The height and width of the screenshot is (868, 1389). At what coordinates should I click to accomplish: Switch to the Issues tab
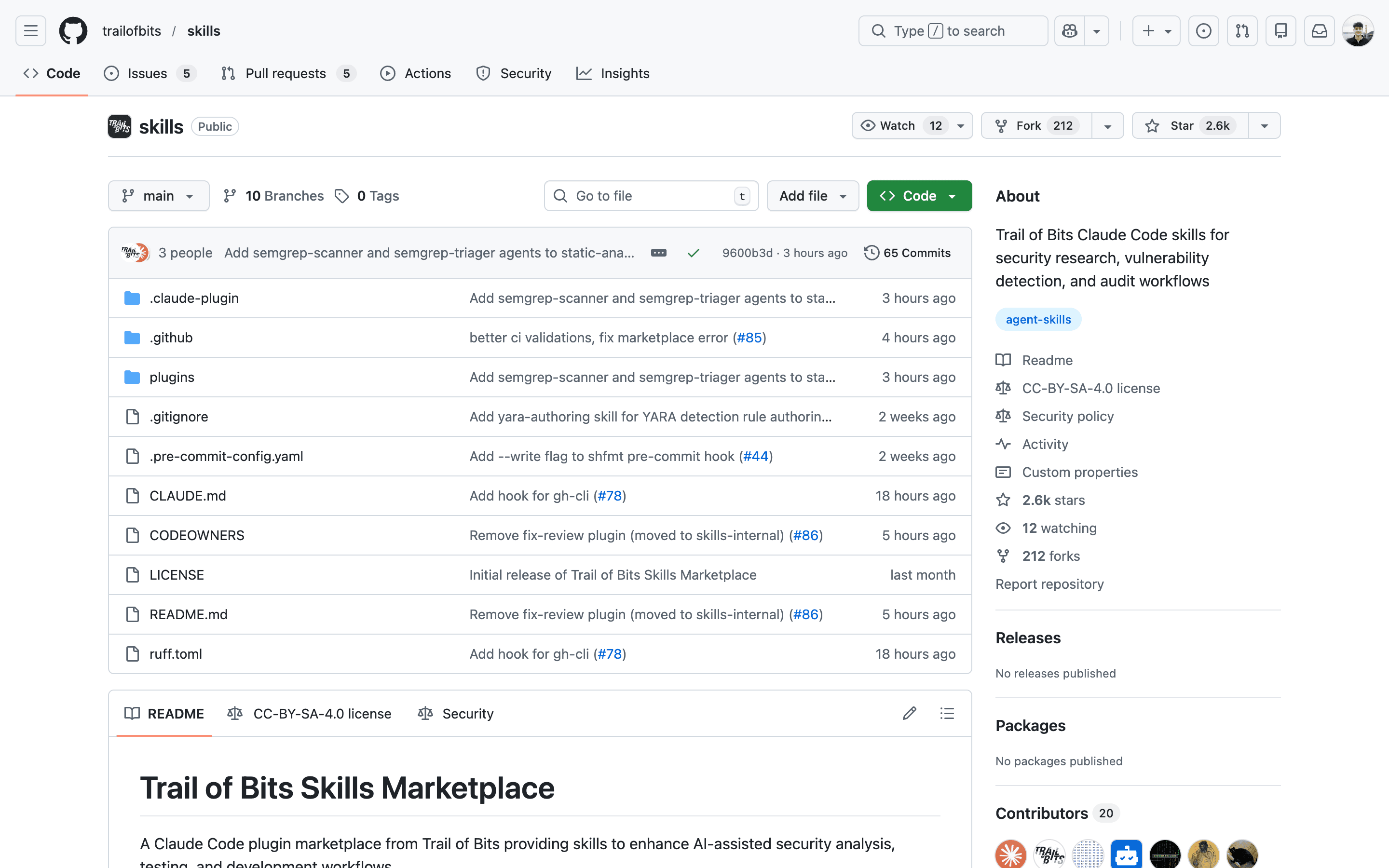[148, 73]
